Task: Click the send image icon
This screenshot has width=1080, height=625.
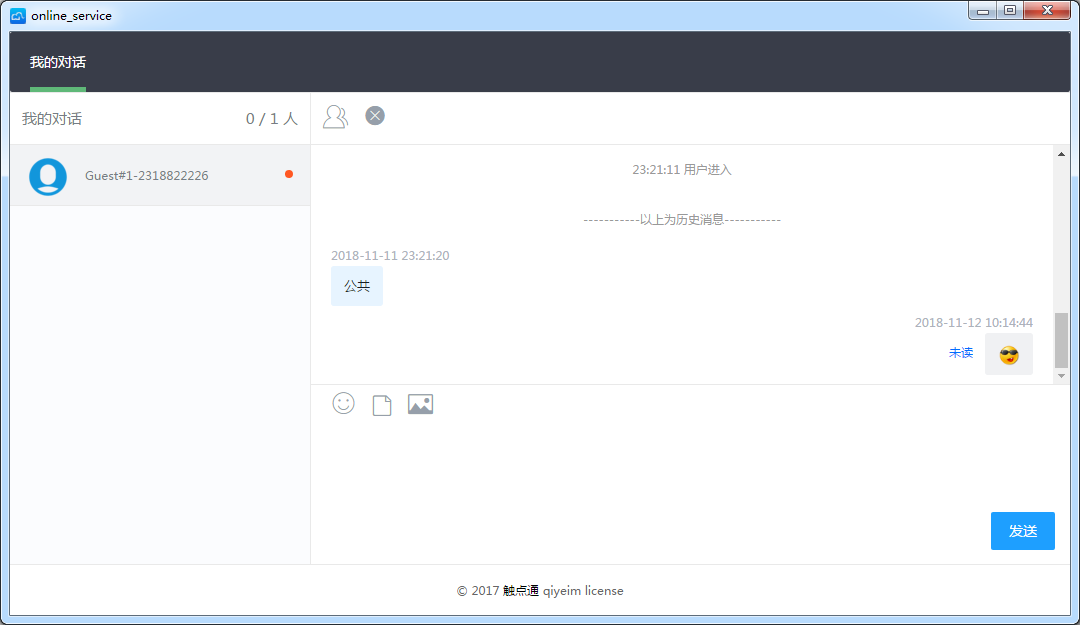Action: coord(420,403)
